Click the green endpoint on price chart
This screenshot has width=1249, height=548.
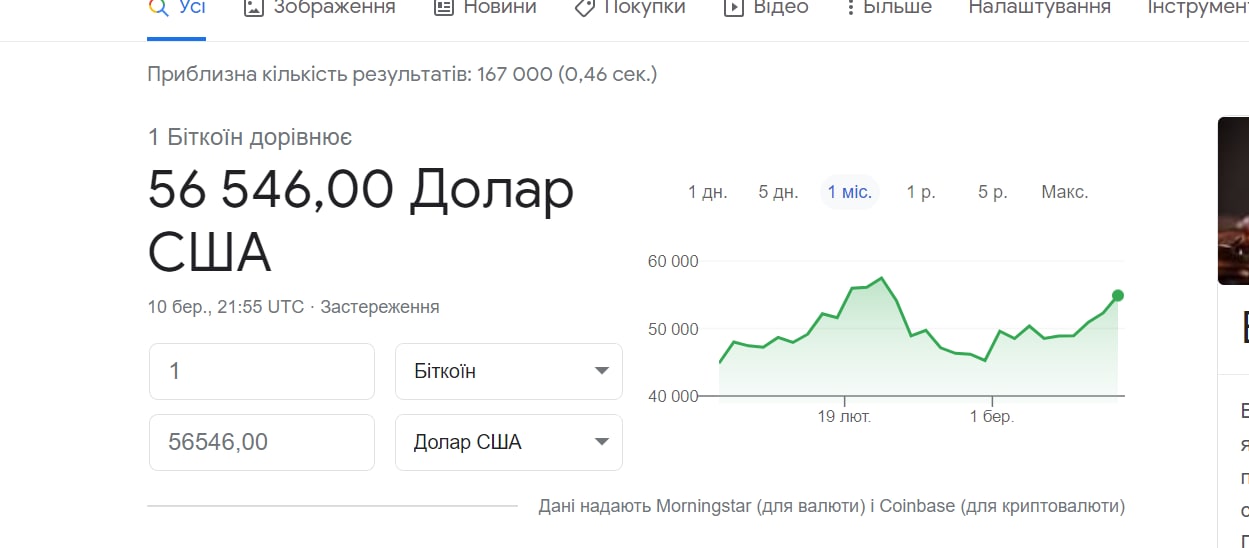tap(1118, 295)
